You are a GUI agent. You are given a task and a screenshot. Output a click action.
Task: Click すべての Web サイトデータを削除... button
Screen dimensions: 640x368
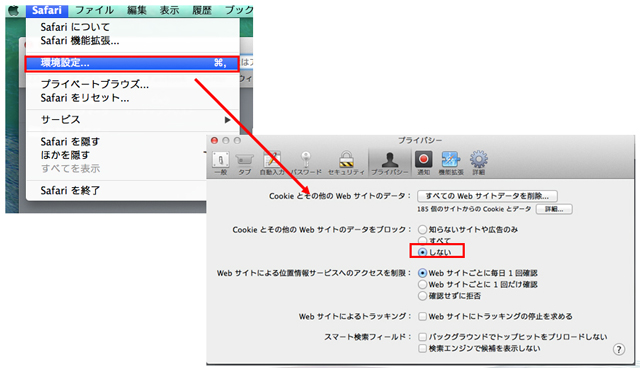(487, 196)
